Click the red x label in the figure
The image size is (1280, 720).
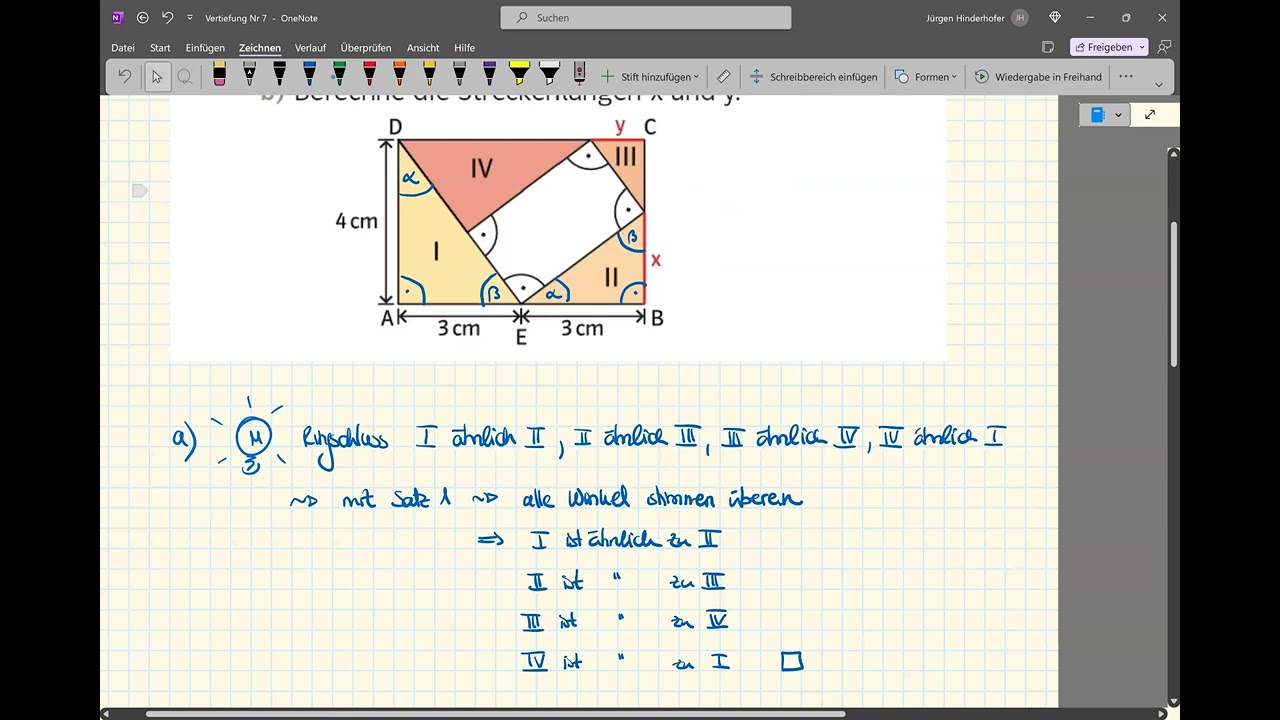(x=656, y=260)
